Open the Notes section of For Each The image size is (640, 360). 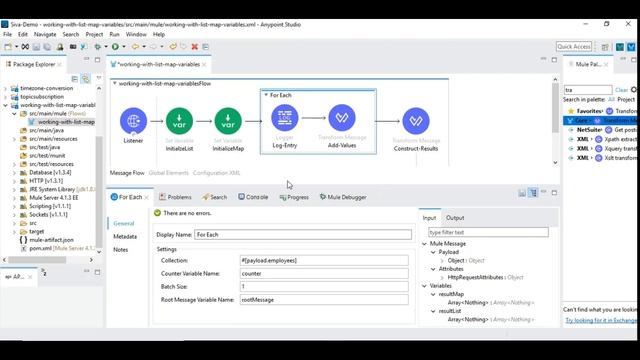coord(120,249)
